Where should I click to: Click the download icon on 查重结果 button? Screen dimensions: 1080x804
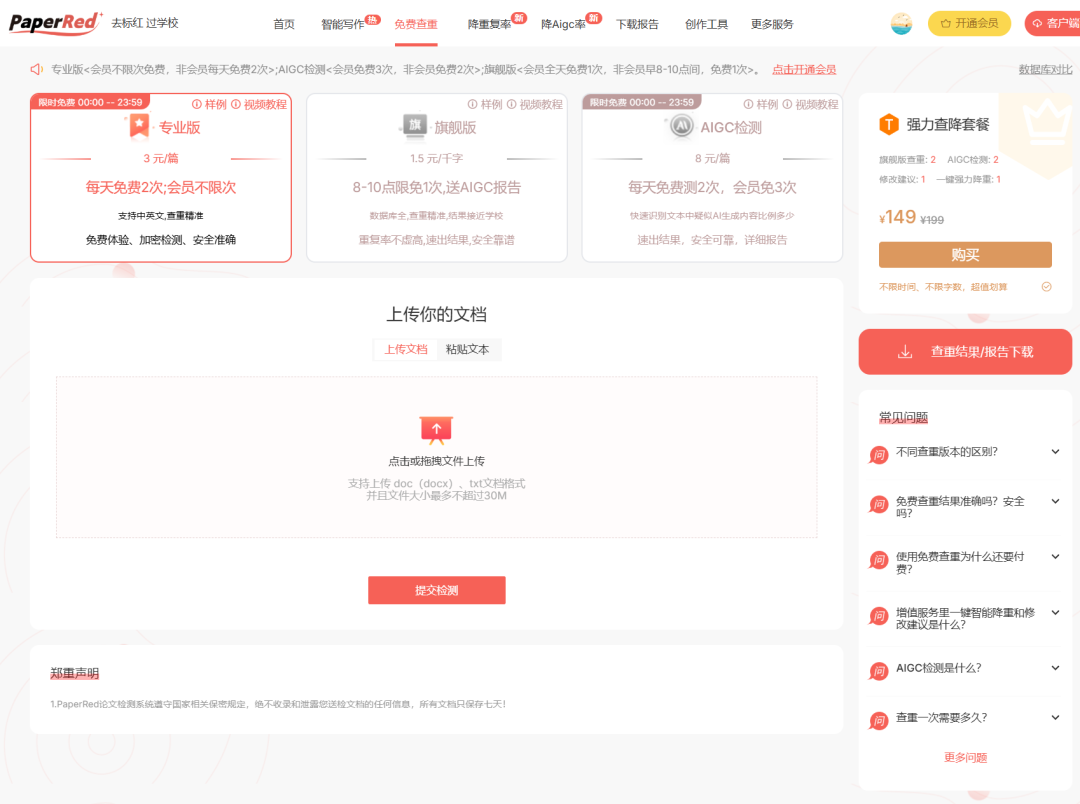click(905, 352)
